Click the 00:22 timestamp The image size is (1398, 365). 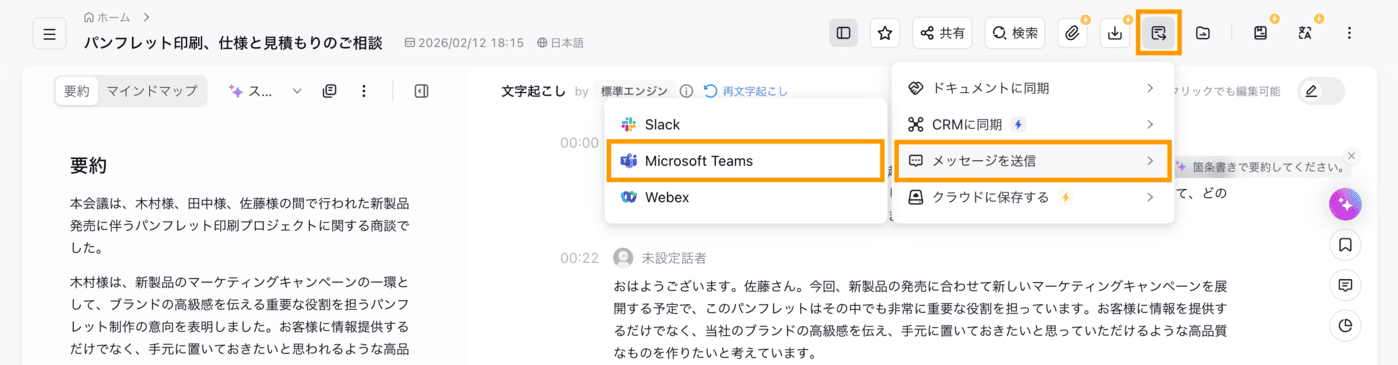tap(579, 258)
